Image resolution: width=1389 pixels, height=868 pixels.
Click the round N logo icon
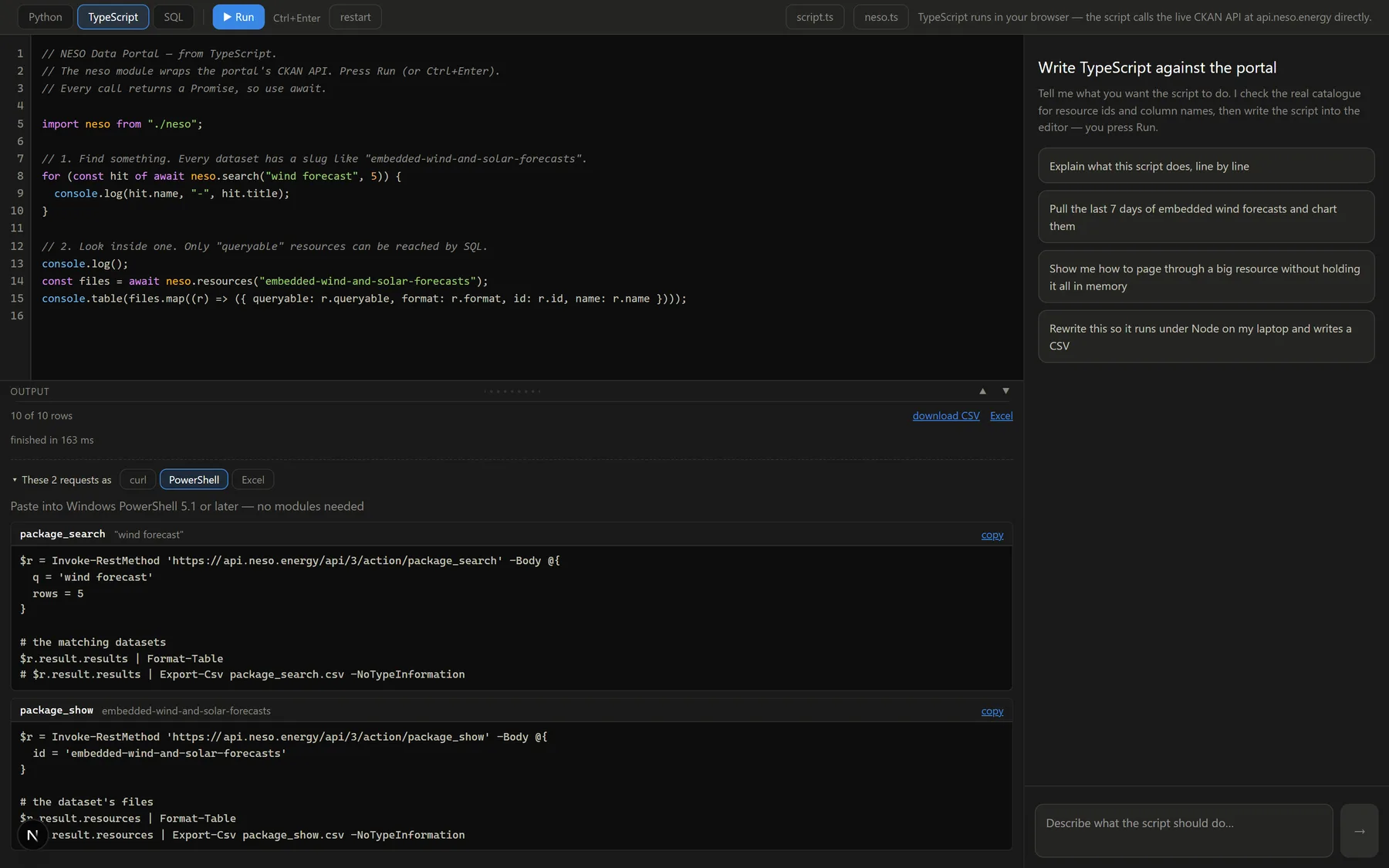[32, 835]
